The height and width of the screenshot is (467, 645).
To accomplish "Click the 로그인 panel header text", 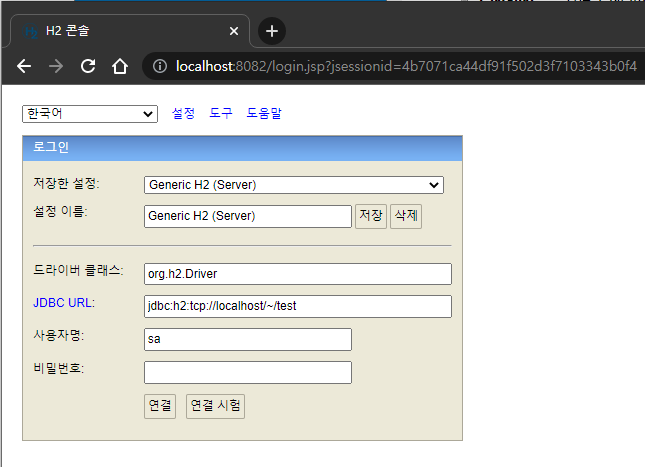I will pos(51,147).
